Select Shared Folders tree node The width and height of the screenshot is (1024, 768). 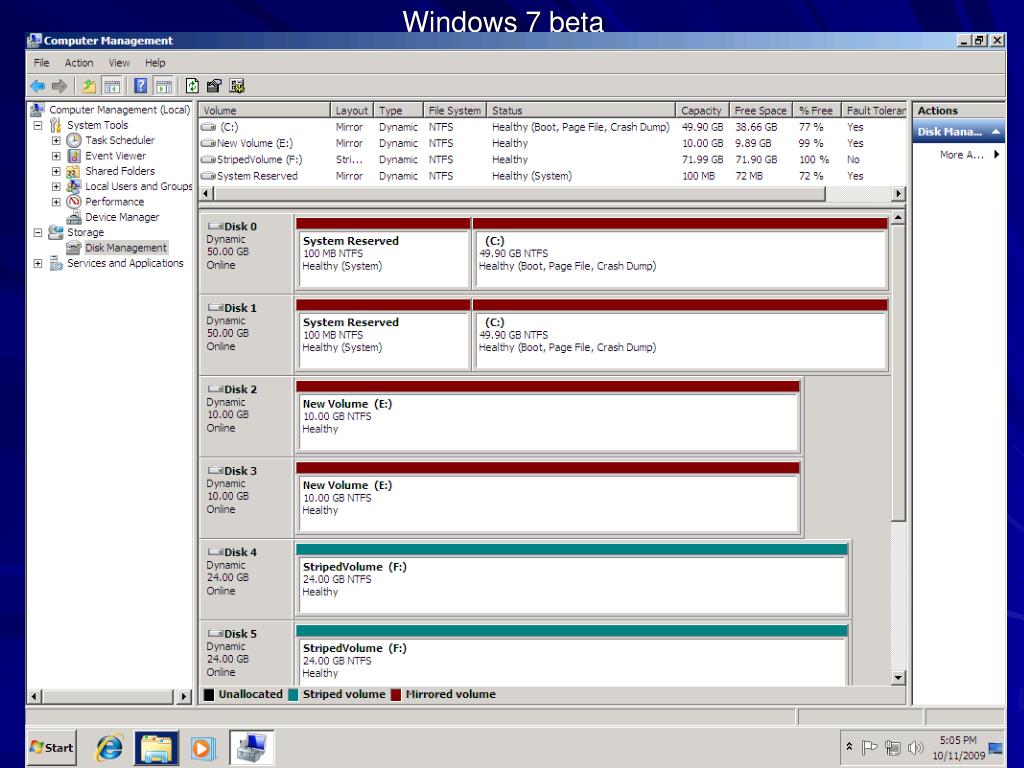(x=120, y=171)
